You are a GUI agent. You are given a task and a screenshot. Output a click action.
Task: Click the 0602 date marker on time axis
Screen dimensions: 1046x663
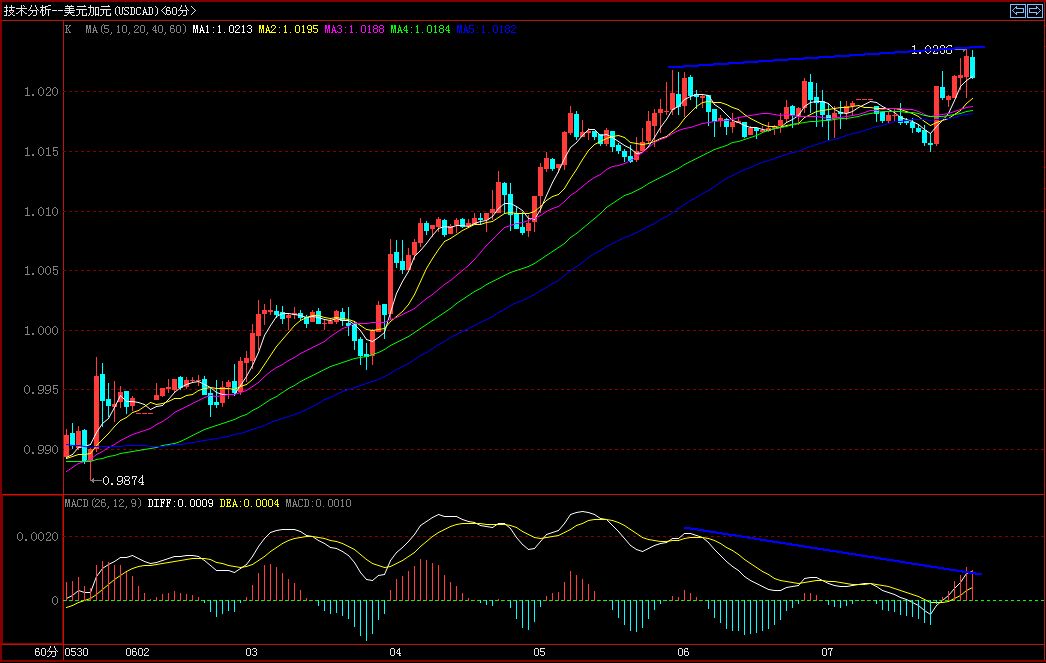(x=137, y=652)
